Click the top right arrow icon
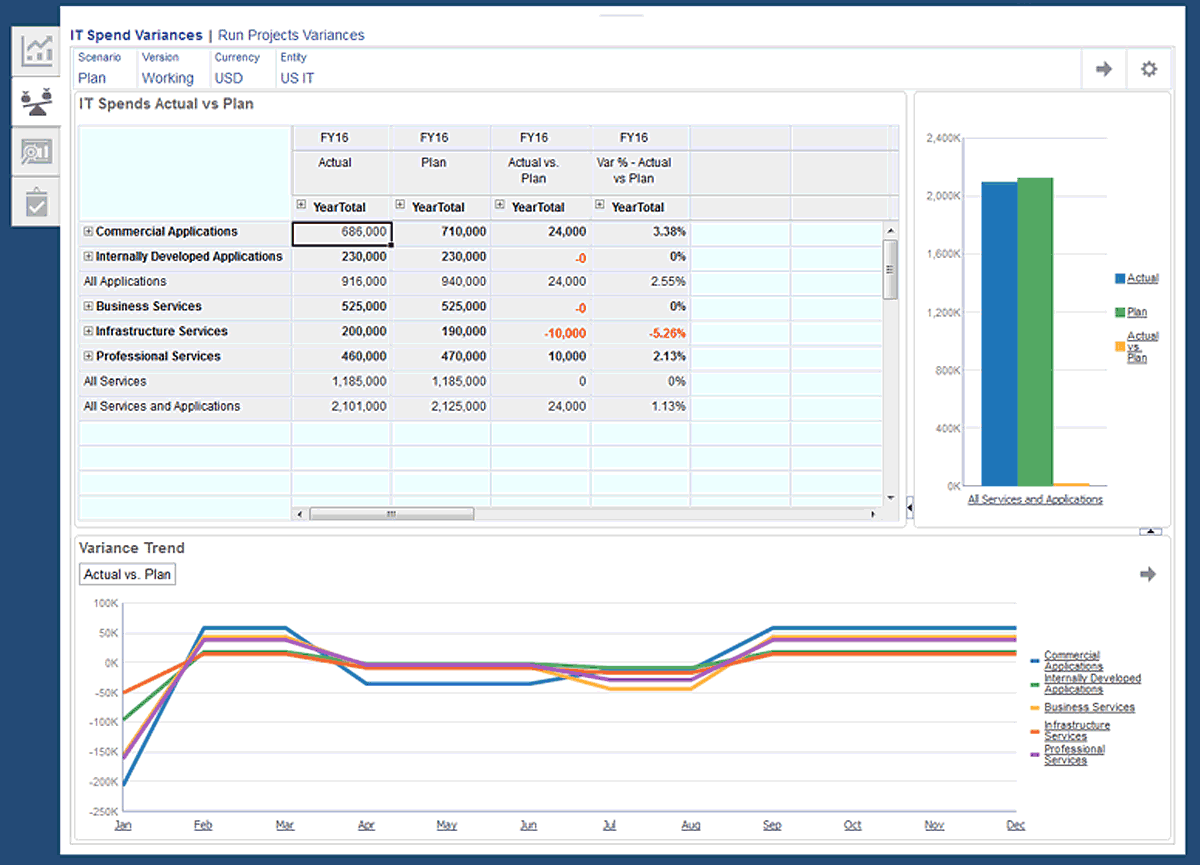The height and width of the screenshot is (865, 1200). click(x=1104, y=69)
